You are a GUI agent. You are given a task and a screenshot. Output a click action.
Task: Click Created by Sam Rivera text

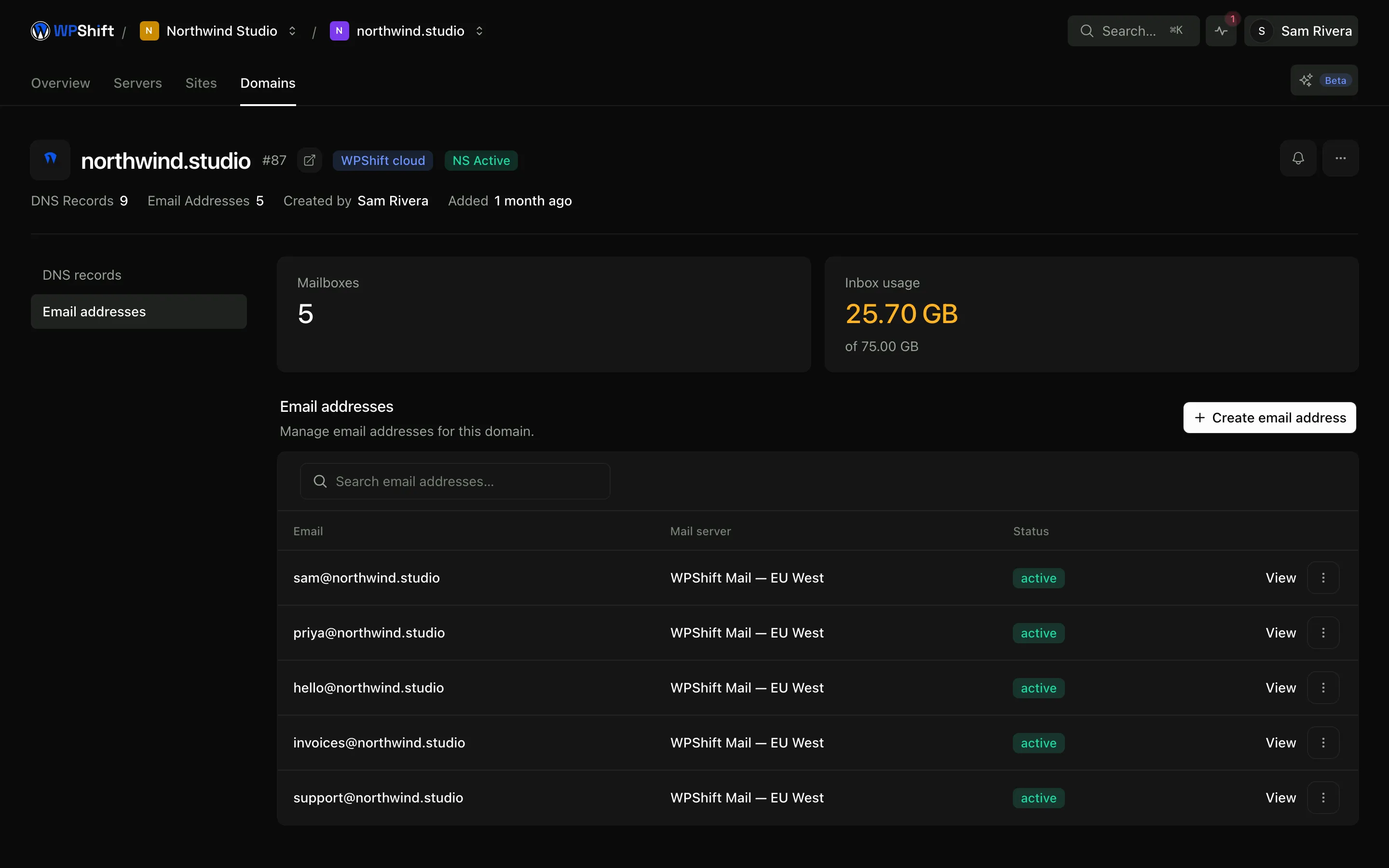356,201
